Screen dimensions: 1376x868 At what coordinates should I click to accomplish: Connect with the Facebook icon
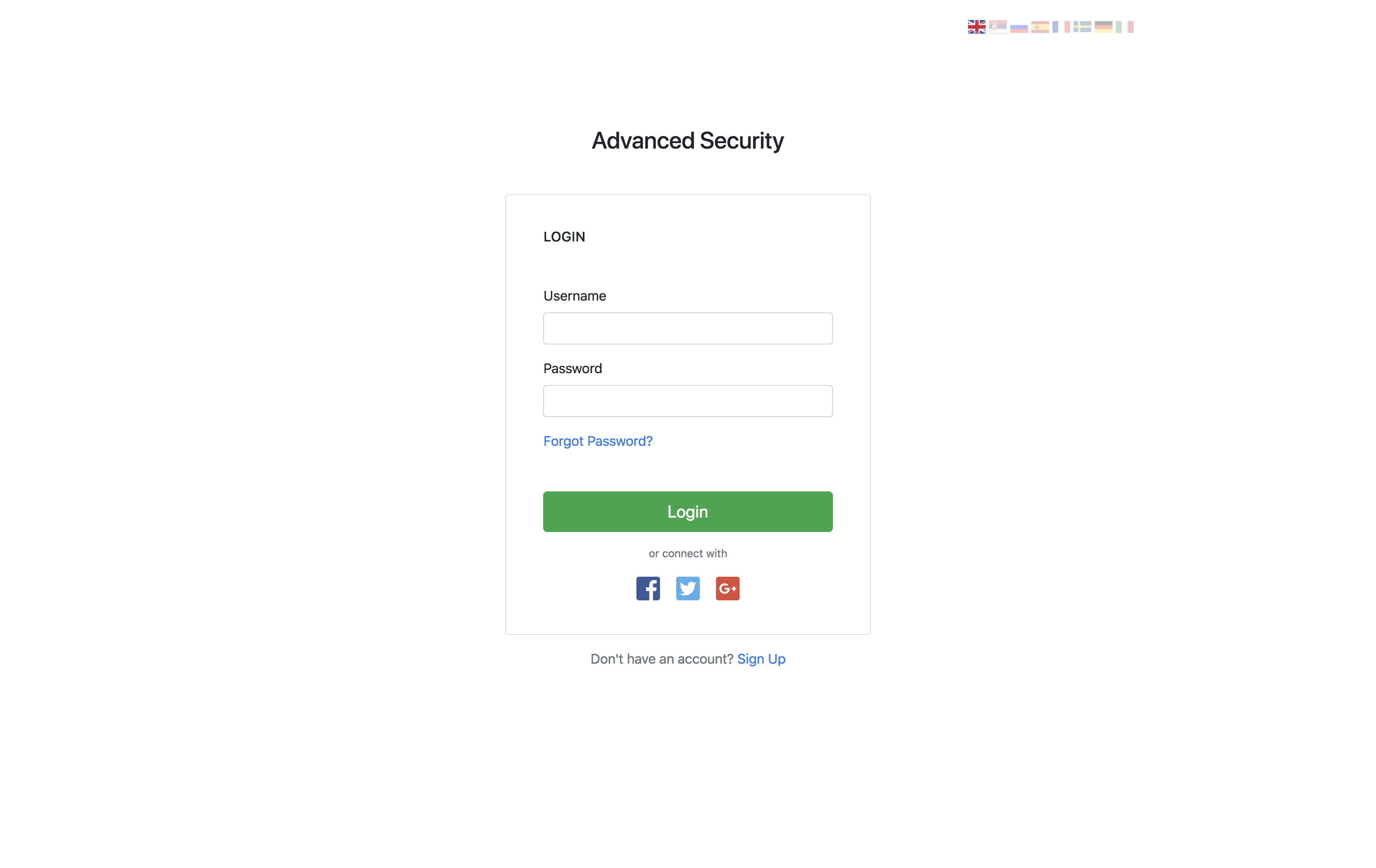coord(648,588)
